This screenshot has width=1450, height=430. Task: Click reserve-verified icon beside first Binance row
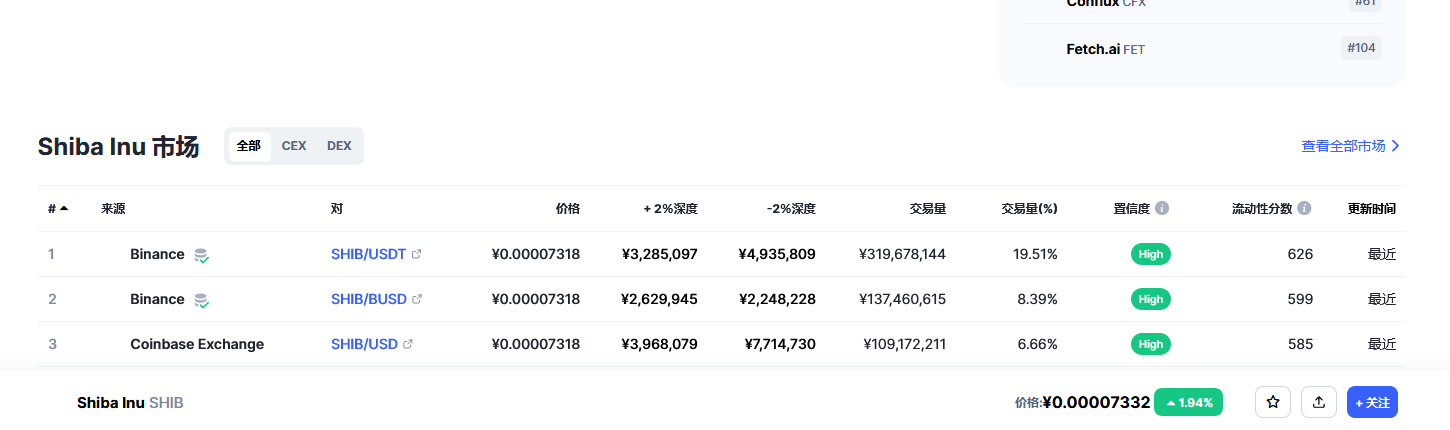point(201,255)
